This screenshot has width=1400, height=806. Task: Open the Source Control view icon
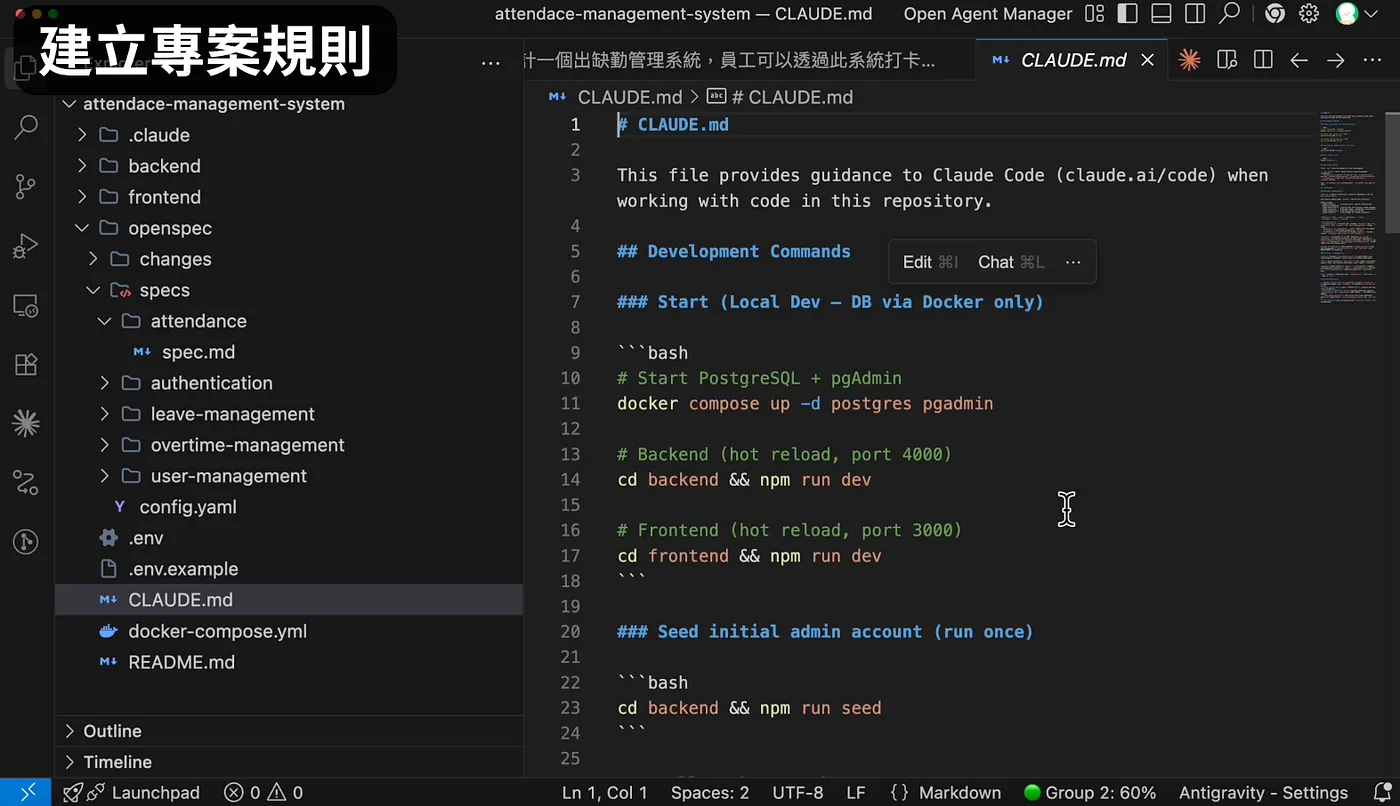(x=26, y=186)
